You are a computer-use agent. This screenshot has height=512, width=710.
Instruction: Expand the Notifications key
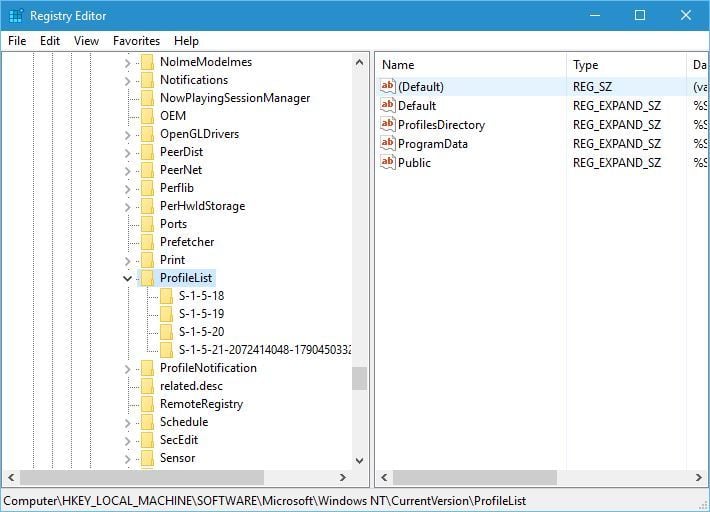click(x=127, y=81)
